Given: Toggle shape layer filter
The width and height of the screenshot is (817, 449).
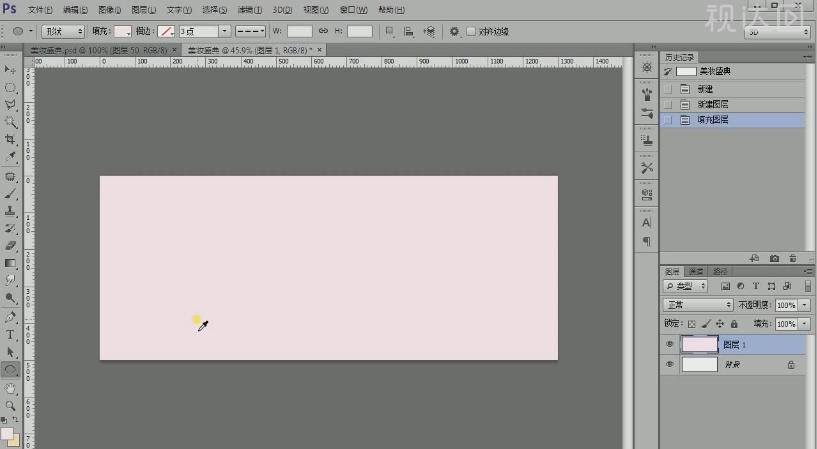Looking at the screenshot, I should 771,286.
